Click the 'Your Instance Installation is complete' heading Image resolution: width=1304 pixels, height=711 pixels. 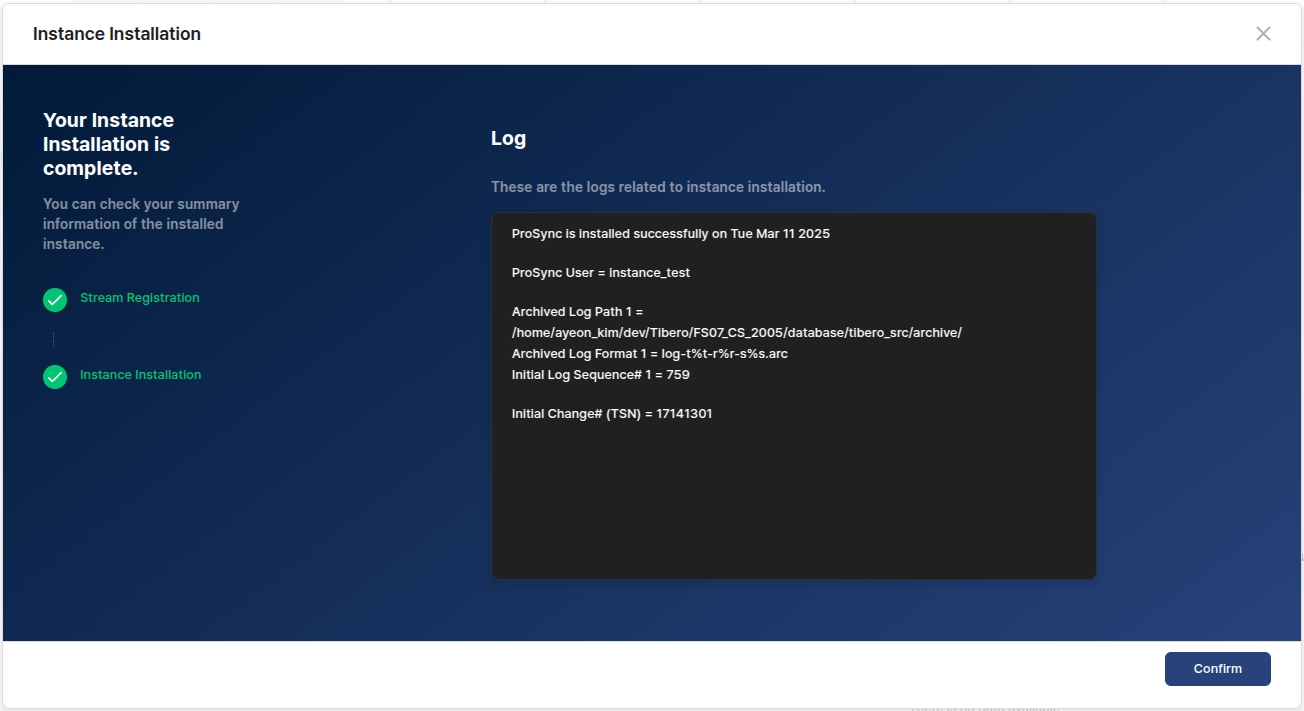pyautogui.click(x=108, y=144)
